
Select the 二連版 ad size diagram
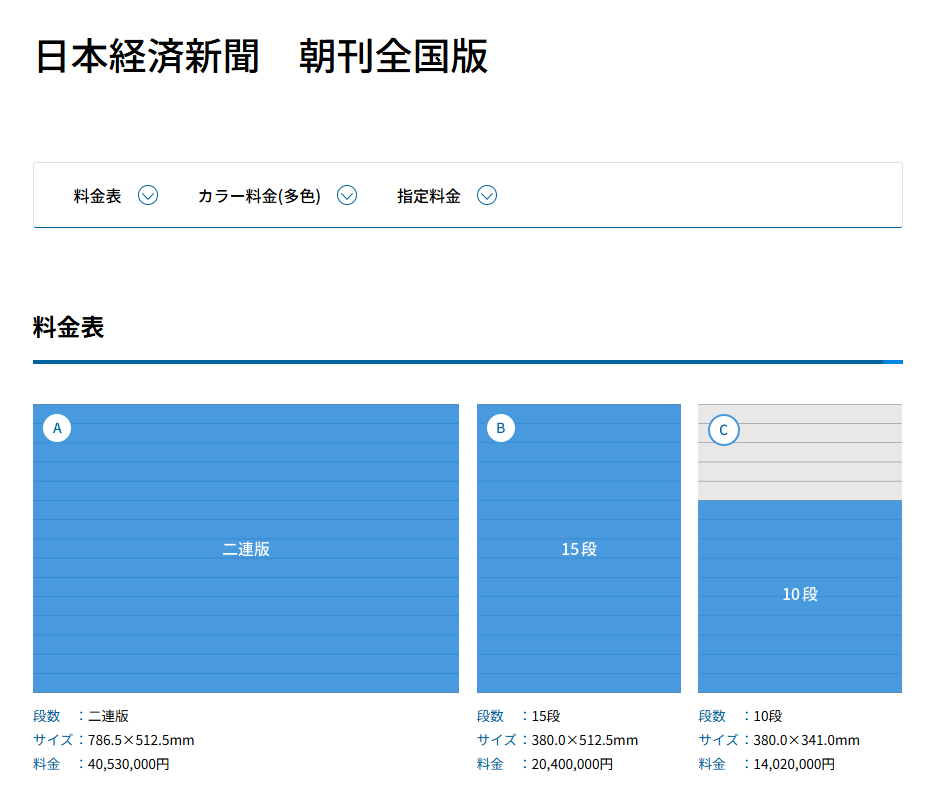(246, 548)
